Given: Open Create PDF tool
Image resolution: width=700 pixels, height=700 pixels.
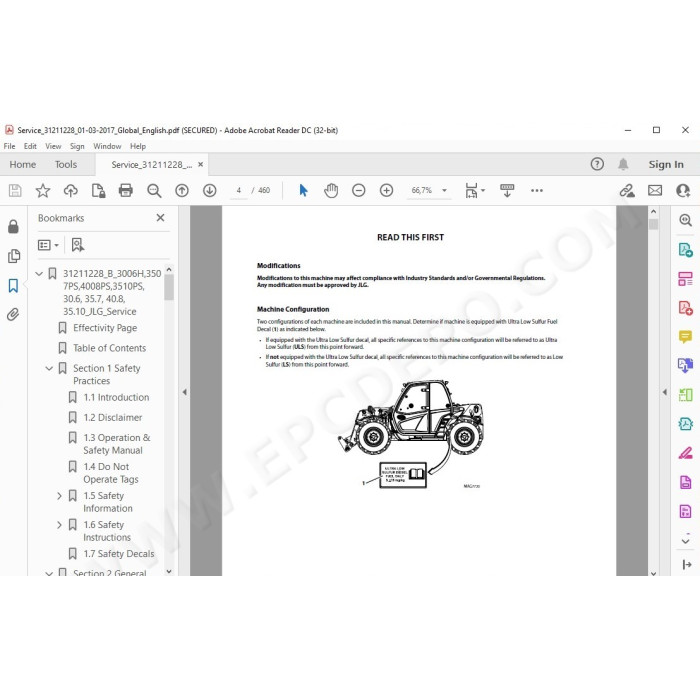Looking at the screenshot, I should click(x=685, y=308).
